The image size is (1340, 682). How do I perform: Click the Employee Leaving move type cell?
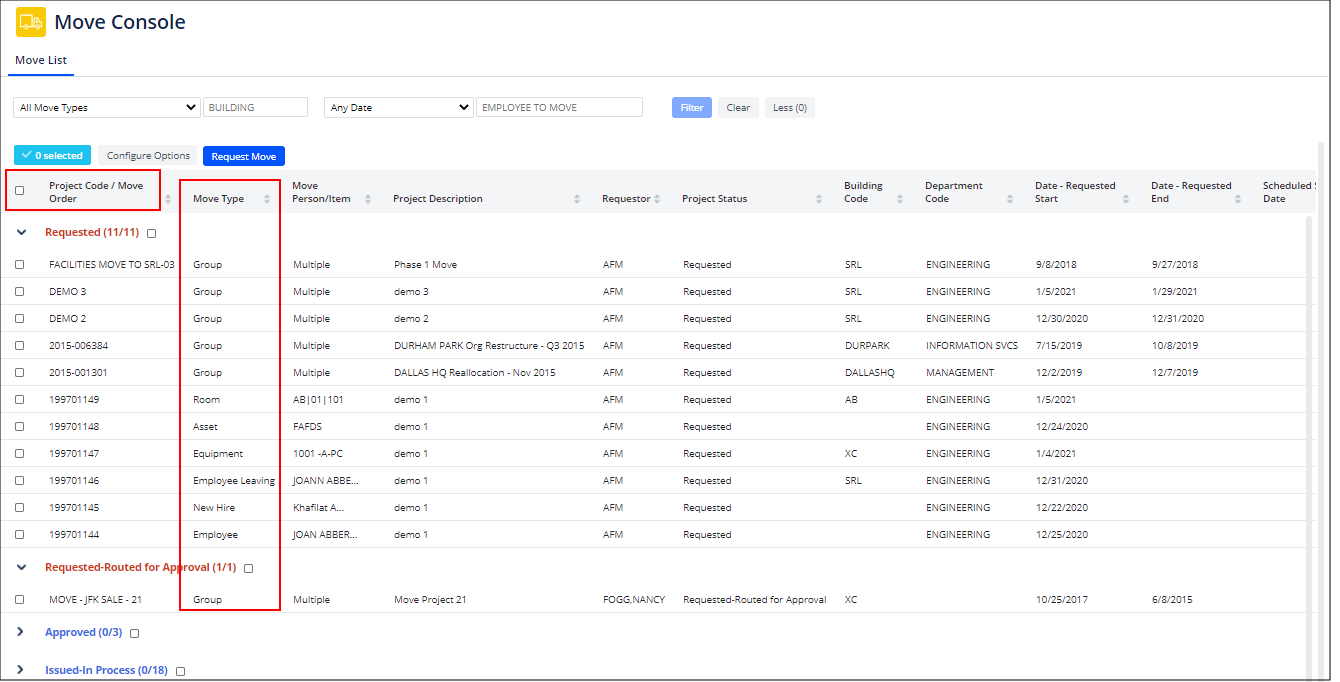[234, 481]
